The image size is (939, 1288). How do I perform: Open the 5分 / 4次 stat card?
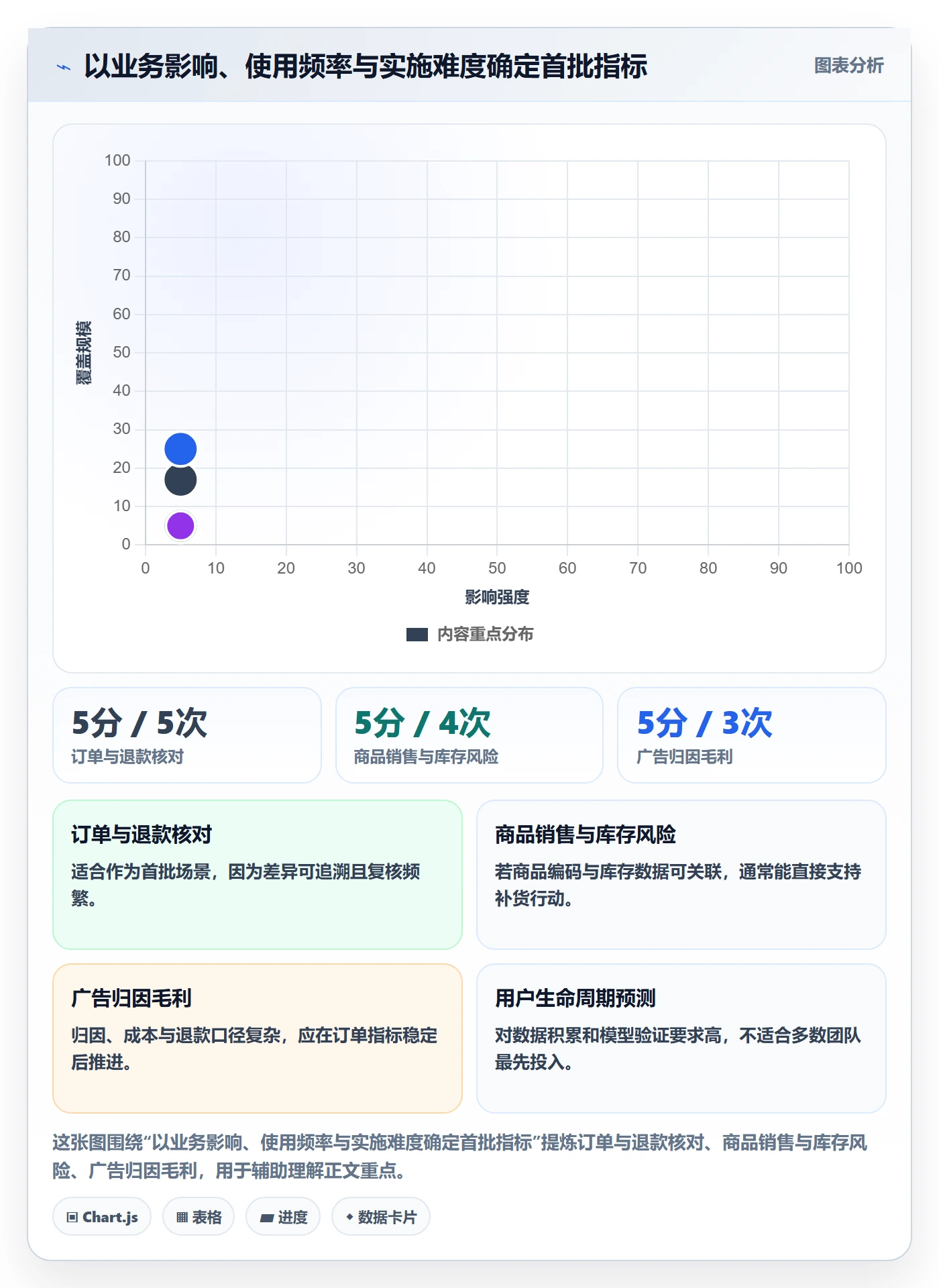pyautogui.click(x=469, y=735)
